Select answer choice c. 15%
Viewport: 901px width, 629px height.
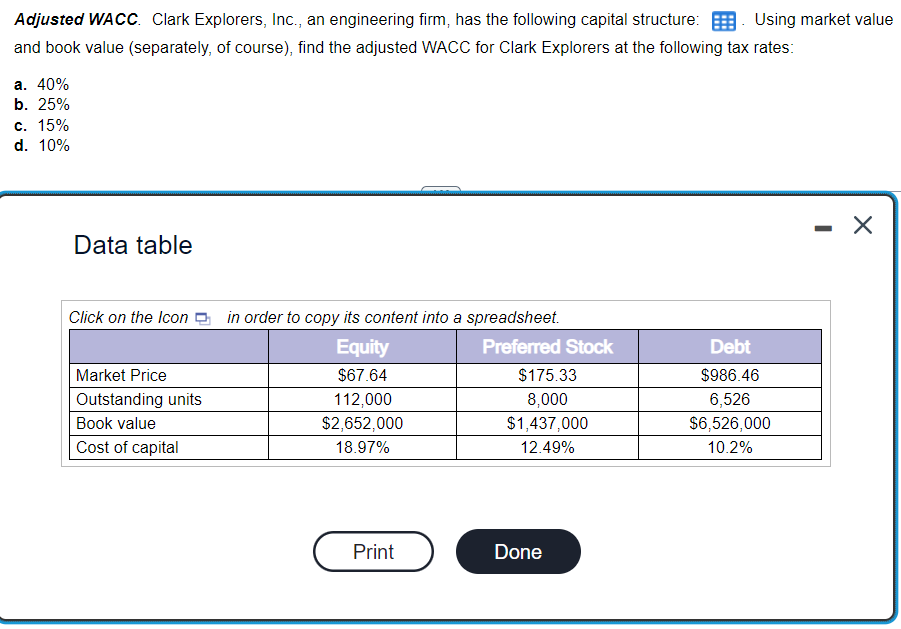(x=41, y=125)
